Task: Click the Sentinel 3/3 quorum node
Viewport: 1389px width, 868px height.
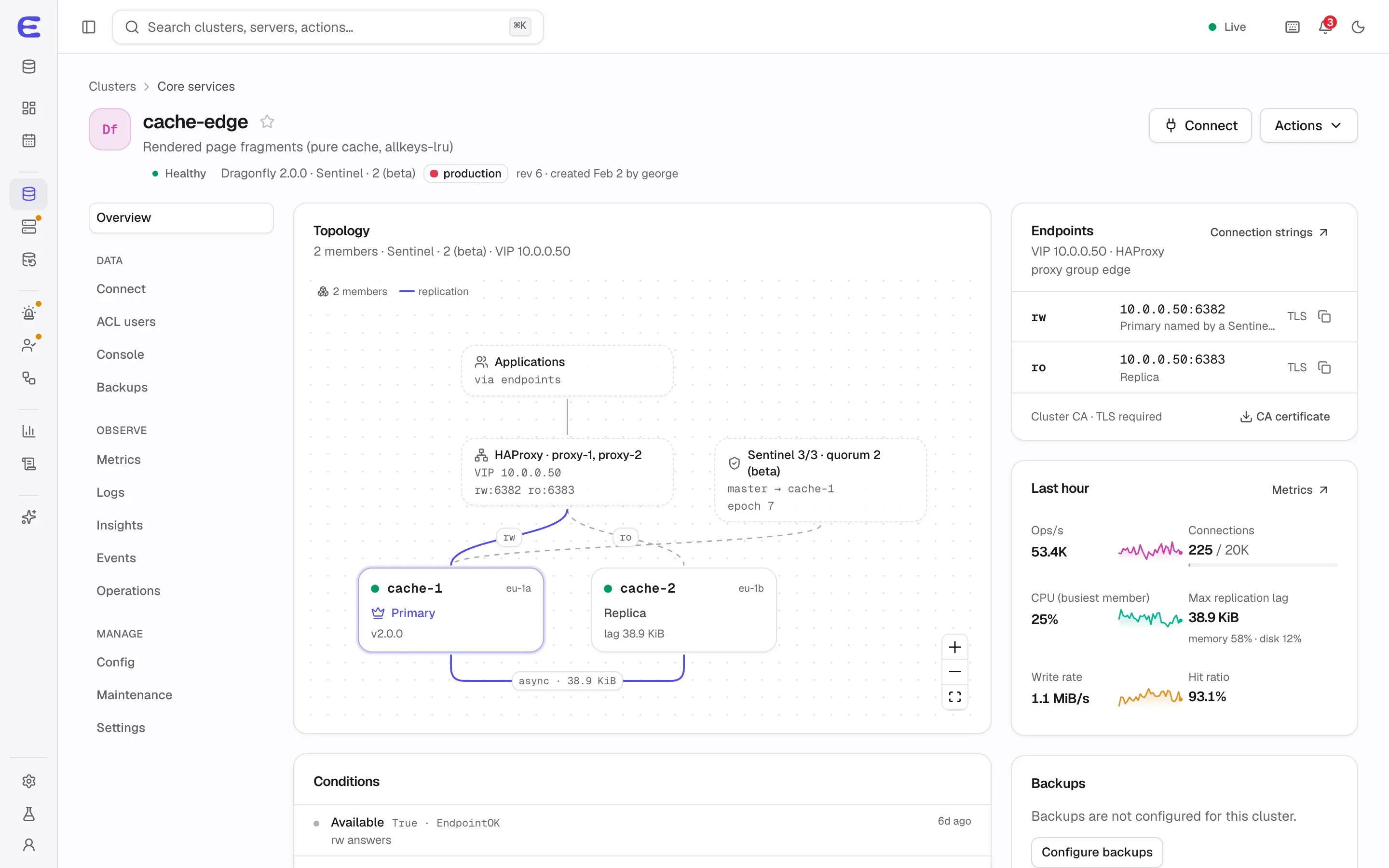Action: pos(820,480)
